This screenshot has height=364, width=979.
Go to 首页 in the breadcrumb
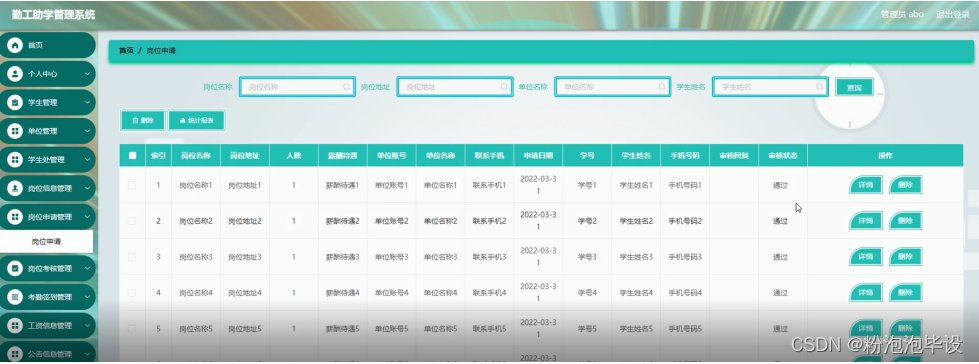(126, 51)
